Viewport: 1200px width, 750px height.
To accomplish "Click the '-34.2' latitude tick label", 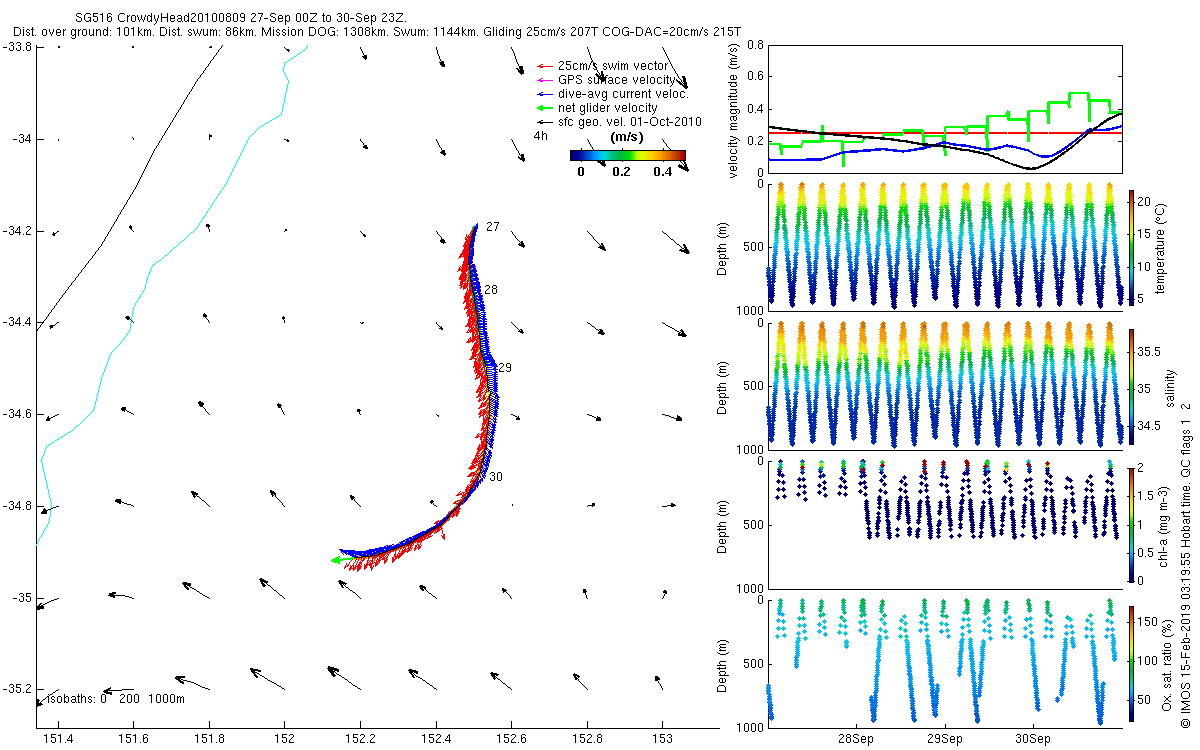I will 18,230.
